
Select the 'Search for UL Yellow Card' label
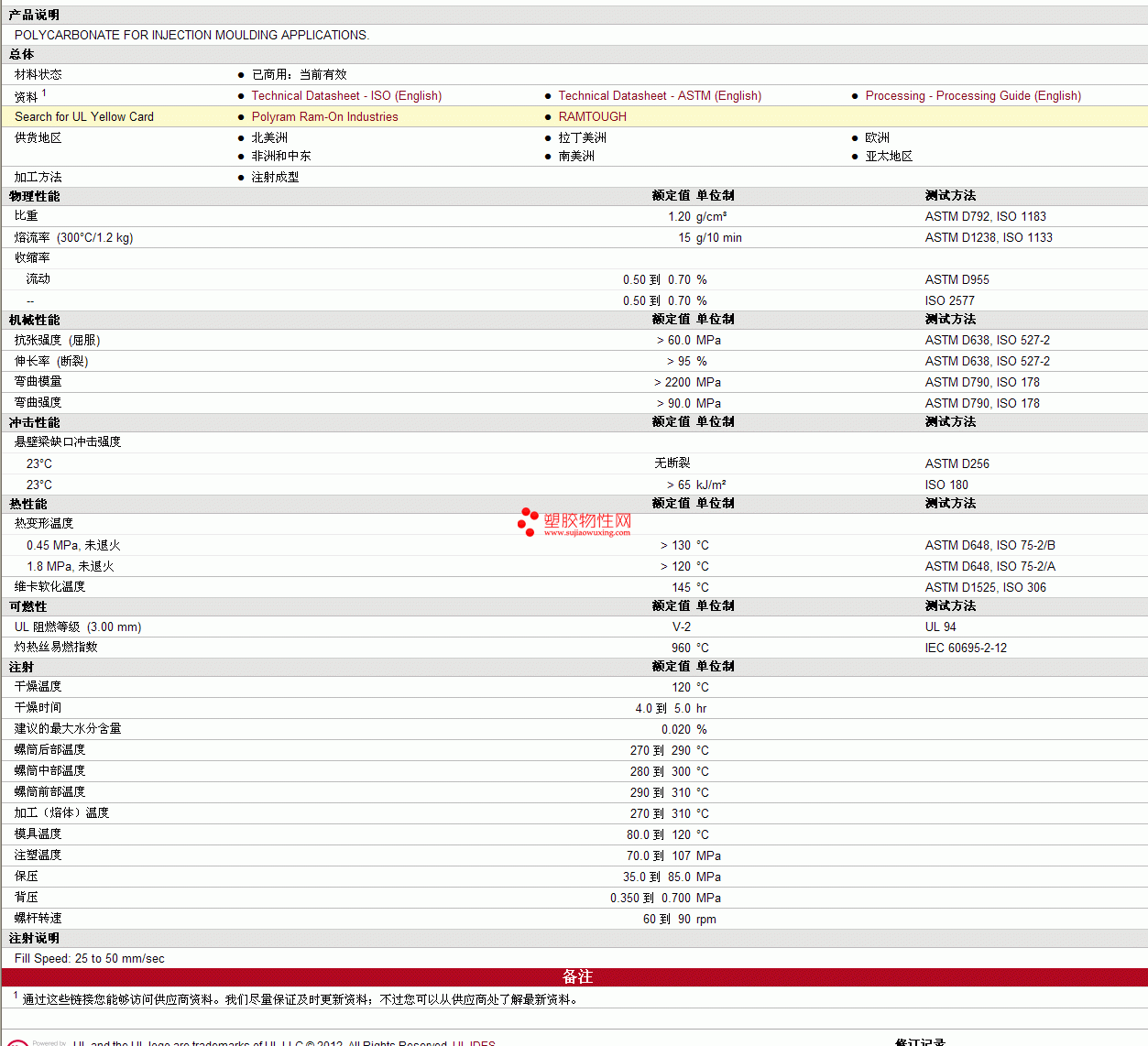84,116
